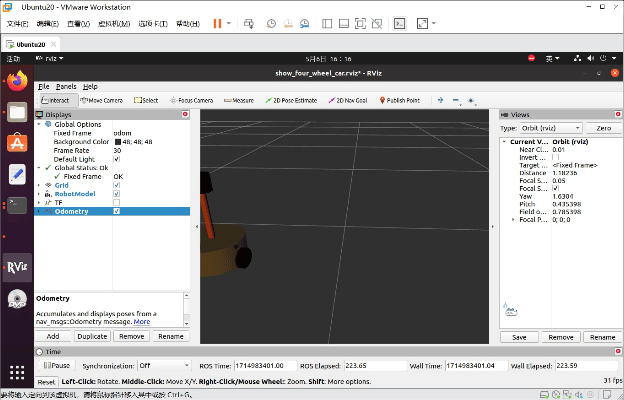
Task: Open VMware console view icon
Action: [399, 24]
